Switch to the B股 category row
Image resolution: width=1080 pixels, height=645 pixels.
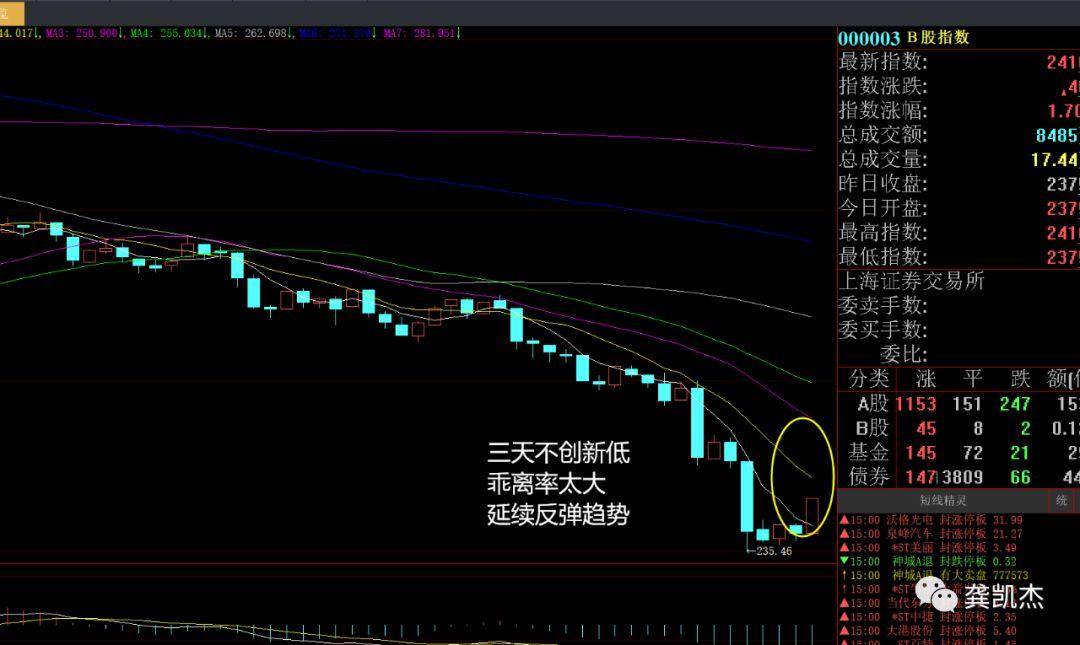pyautogui.click(x=874, y=428)
